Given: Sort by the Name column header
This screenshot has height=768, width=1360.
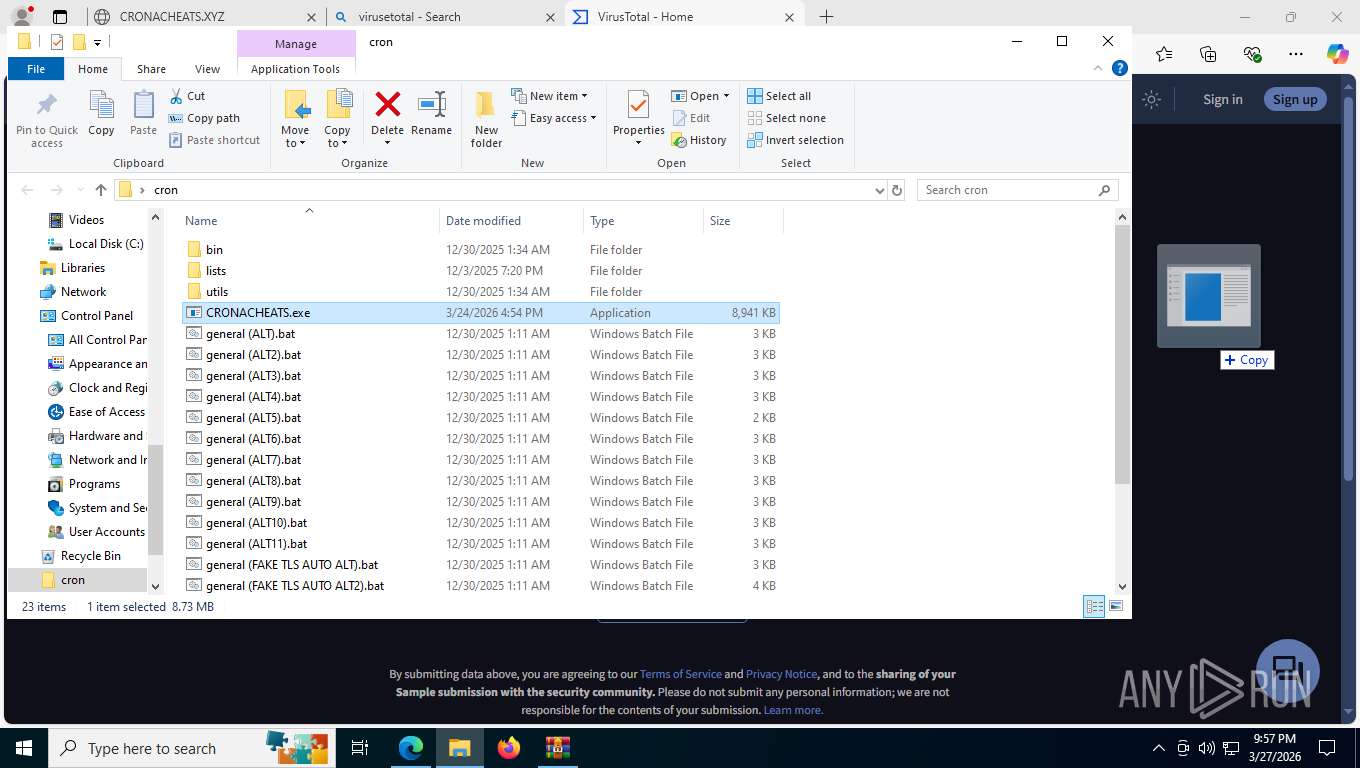Looking at the screenshot, I should point(310,221).
